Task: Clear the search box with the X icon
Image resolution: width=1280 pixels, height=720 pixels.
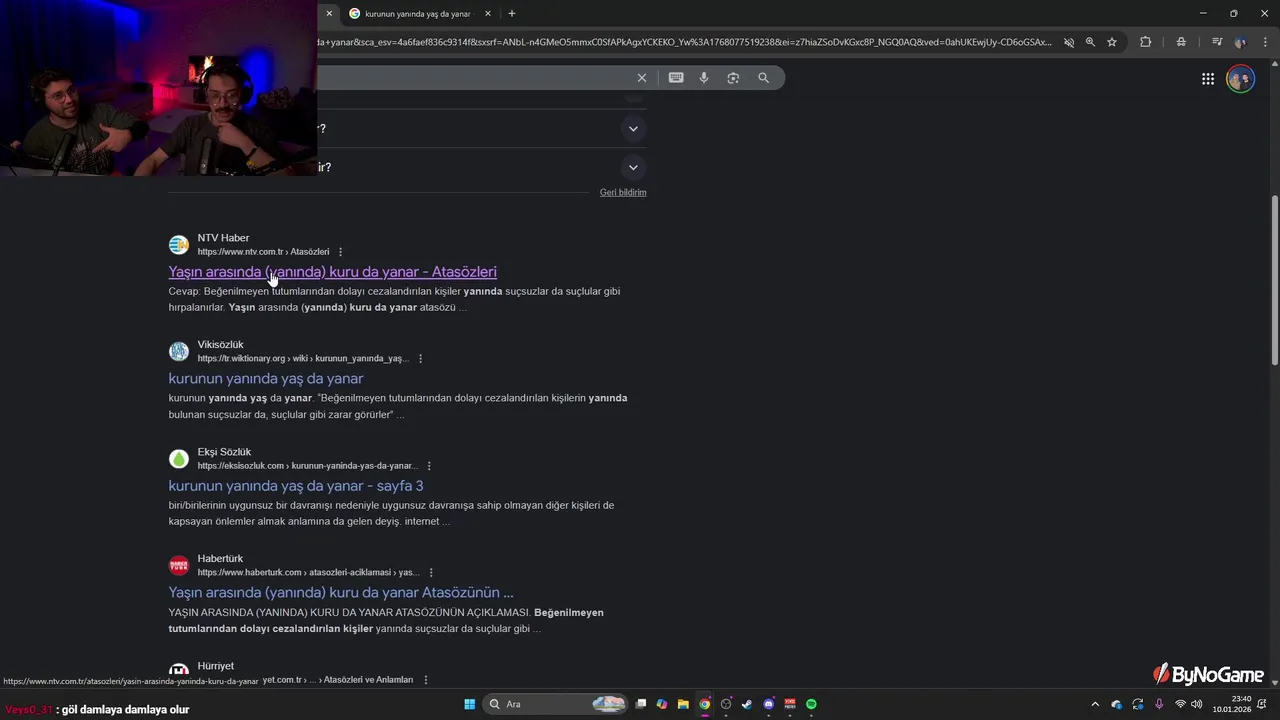Action: [642, 78]
